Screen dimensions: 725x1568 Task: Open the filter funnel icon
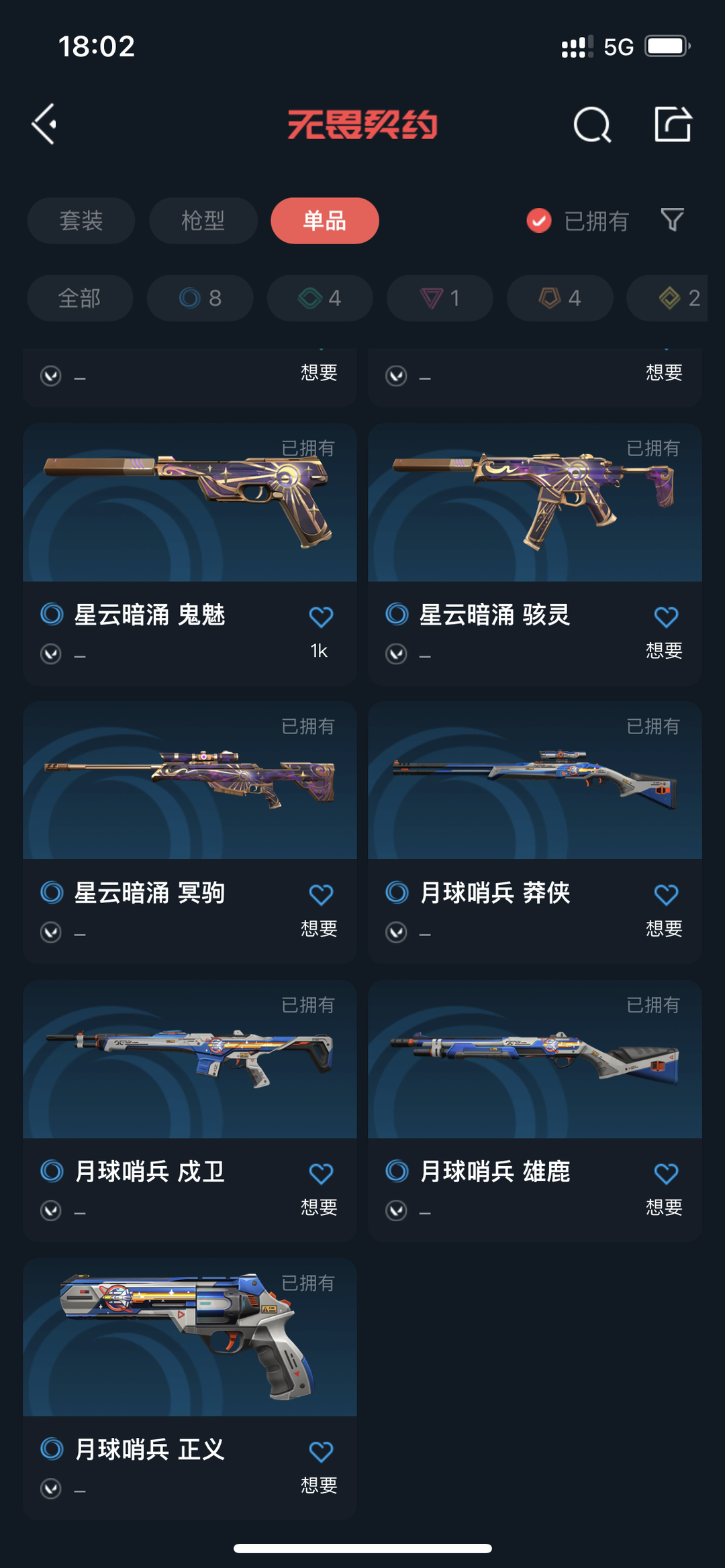click(x=672, y=220)
